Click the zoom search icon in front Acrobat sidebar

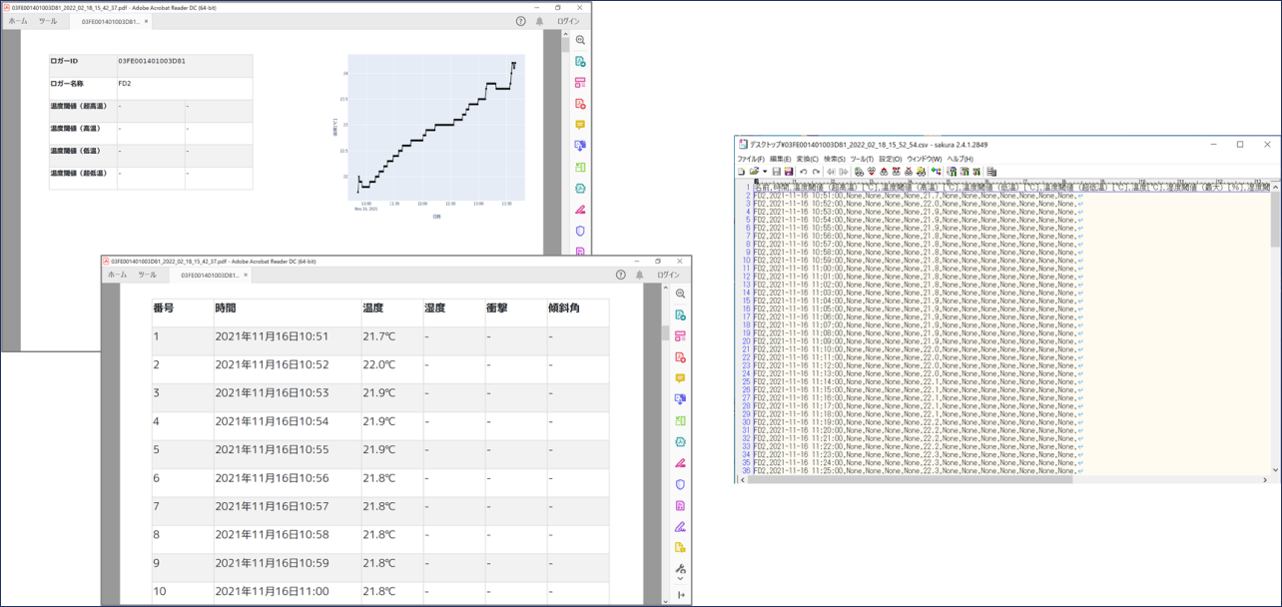(680, 294)
